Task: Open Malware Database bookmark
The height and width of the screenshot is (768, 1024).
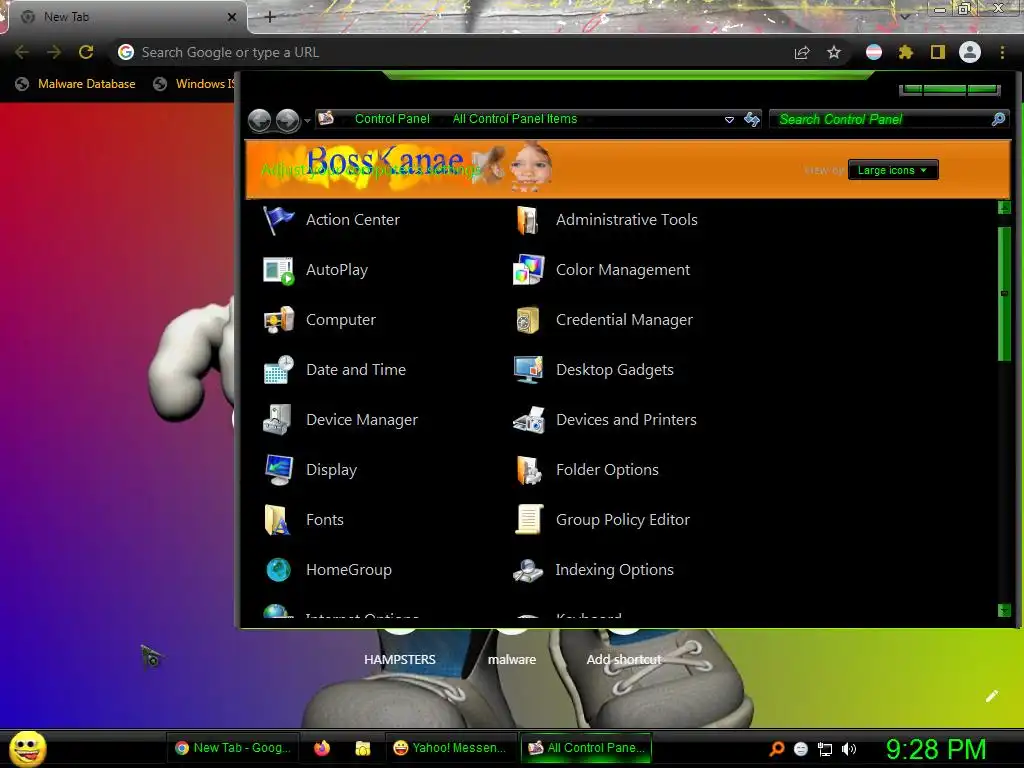Action: (x=76, y=84)
